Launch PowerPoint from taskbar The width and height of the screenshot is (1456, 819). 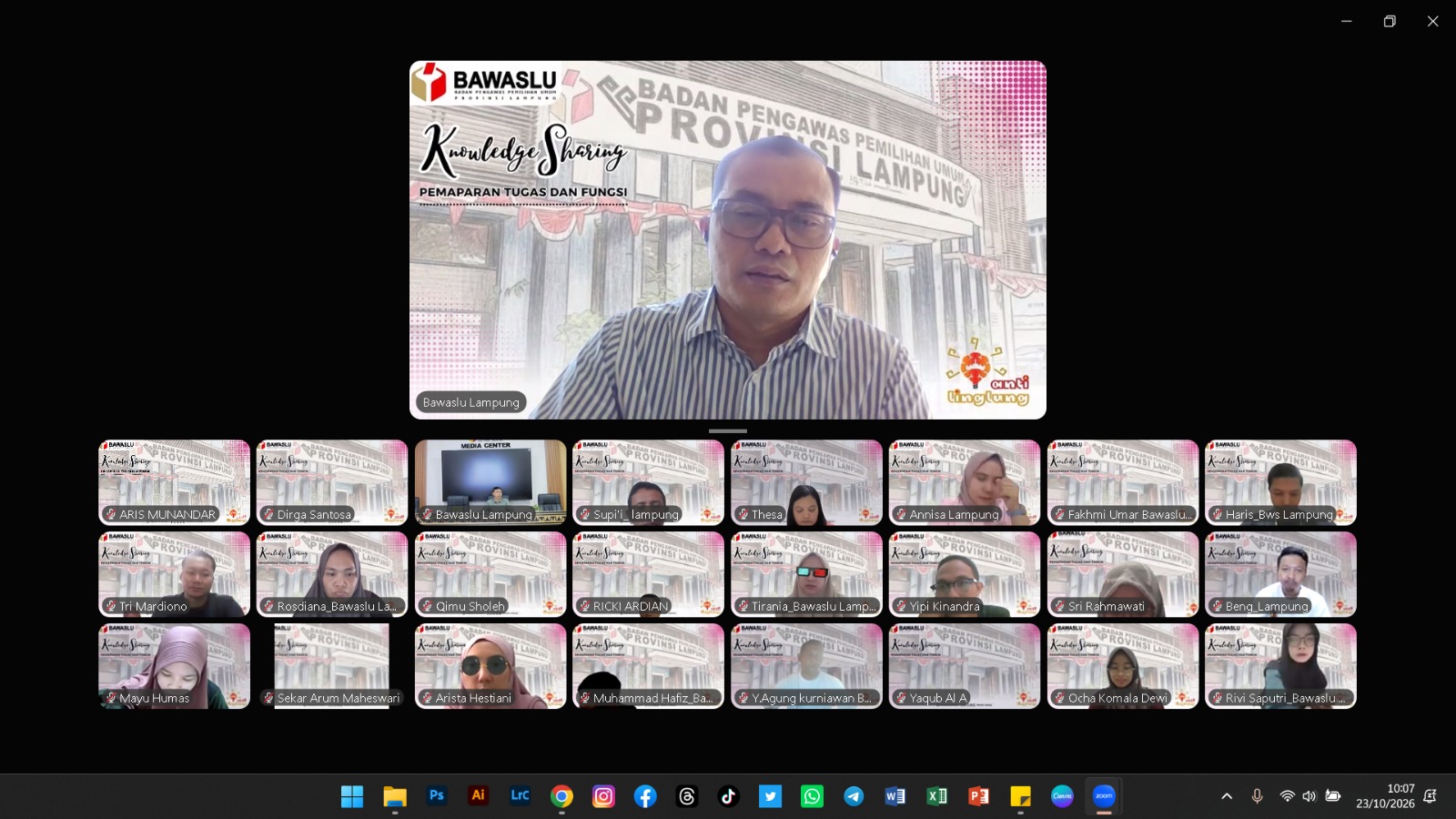click(x=978, y=796)
